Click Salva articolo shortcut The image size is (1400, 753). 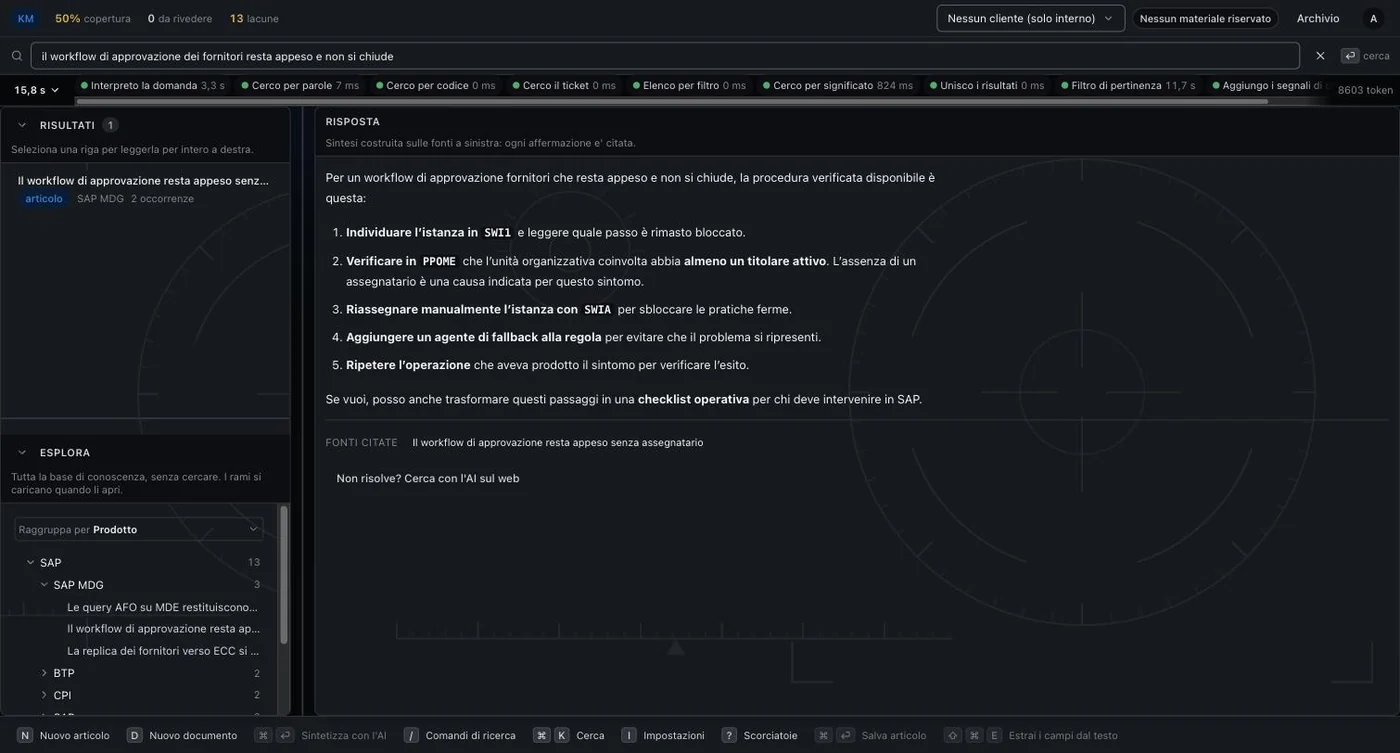(x=872, y=735)
